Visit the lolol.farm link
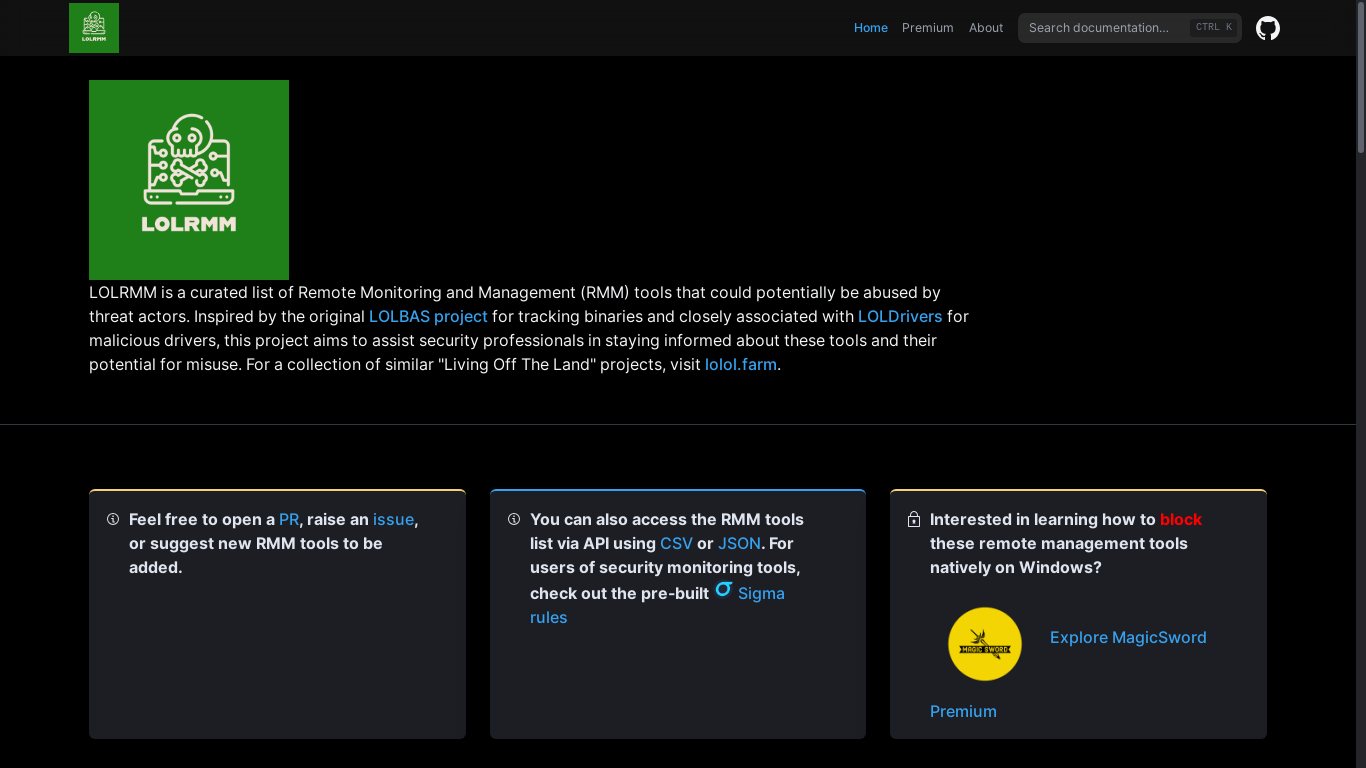 (x=741, y=364)
